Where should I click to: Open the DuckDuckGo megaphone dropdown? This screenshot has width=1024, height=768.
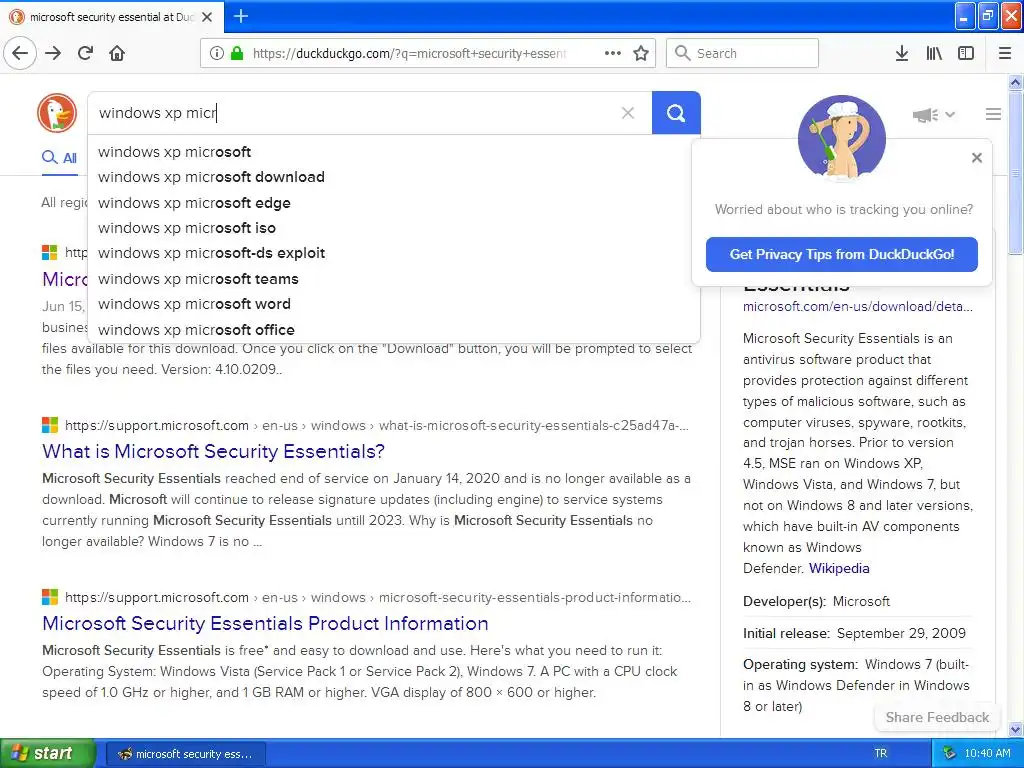tap(934, 115)
